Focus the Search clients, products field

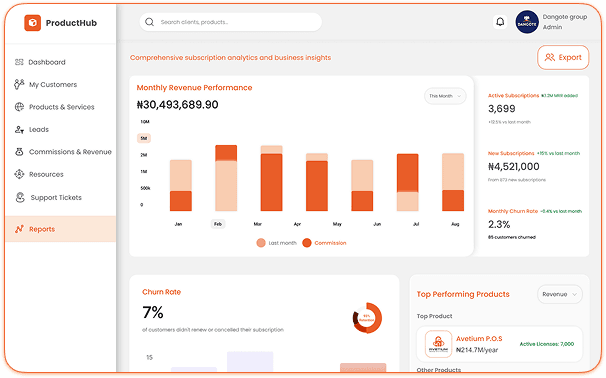pyautogui.click(x=231, y=22)
